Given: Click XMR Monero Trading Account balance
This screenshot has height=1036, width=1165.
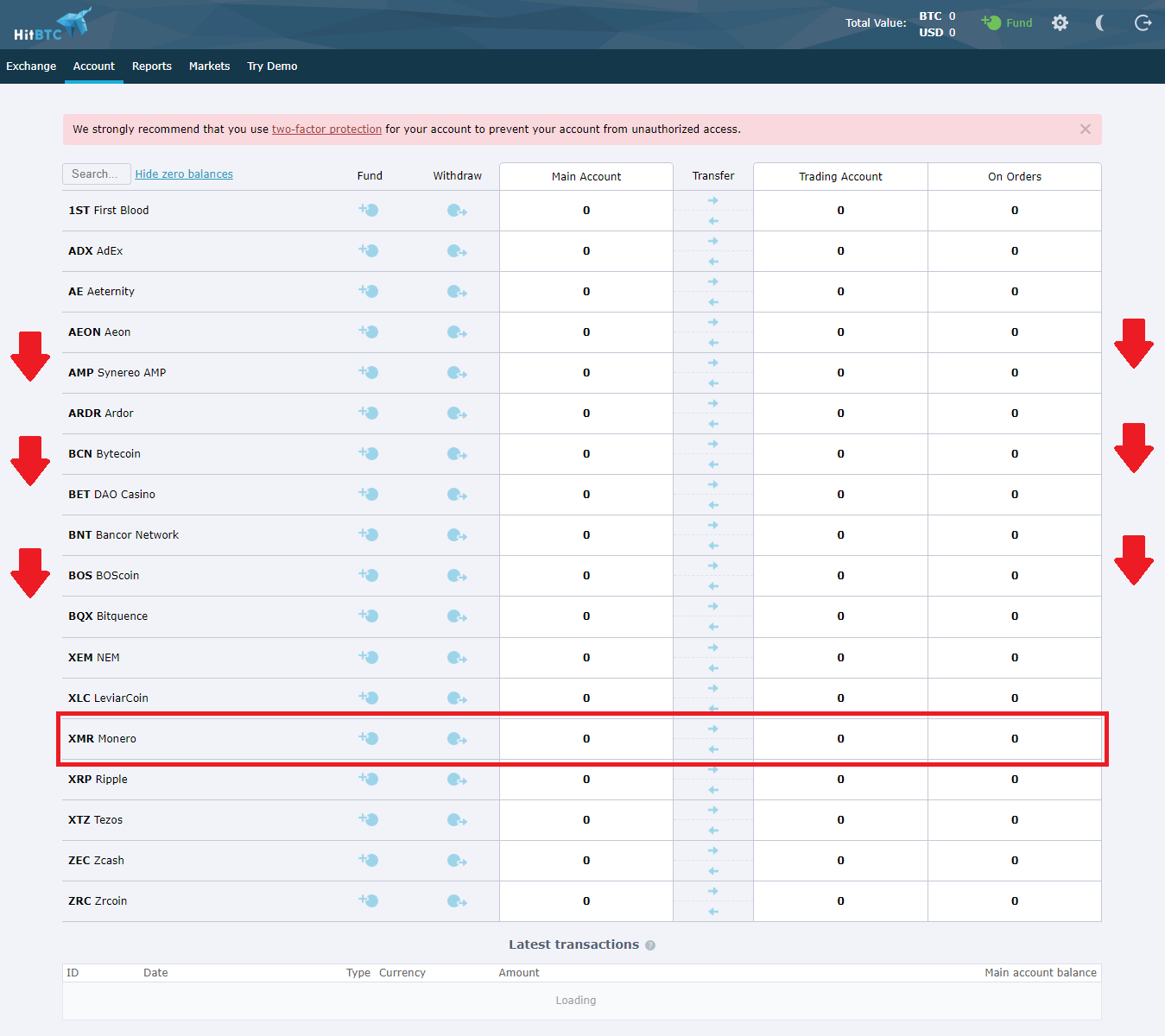Looking at the screenshot, I should pyautogui.click(x=840, y=739).
